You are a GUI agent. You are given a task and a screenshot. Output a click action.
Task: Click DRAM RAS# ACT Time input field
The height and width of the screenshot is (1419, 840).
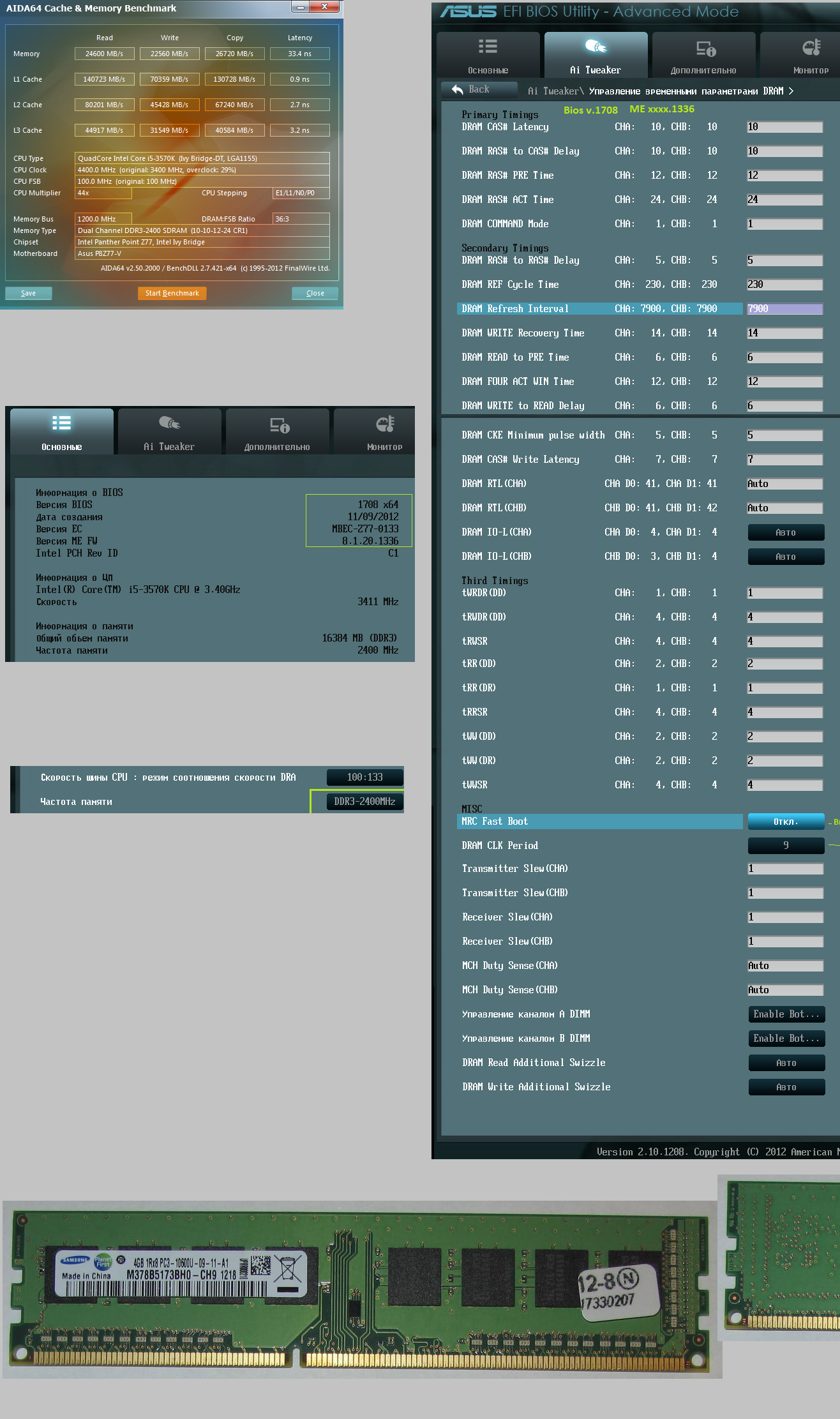coord(785,200)
